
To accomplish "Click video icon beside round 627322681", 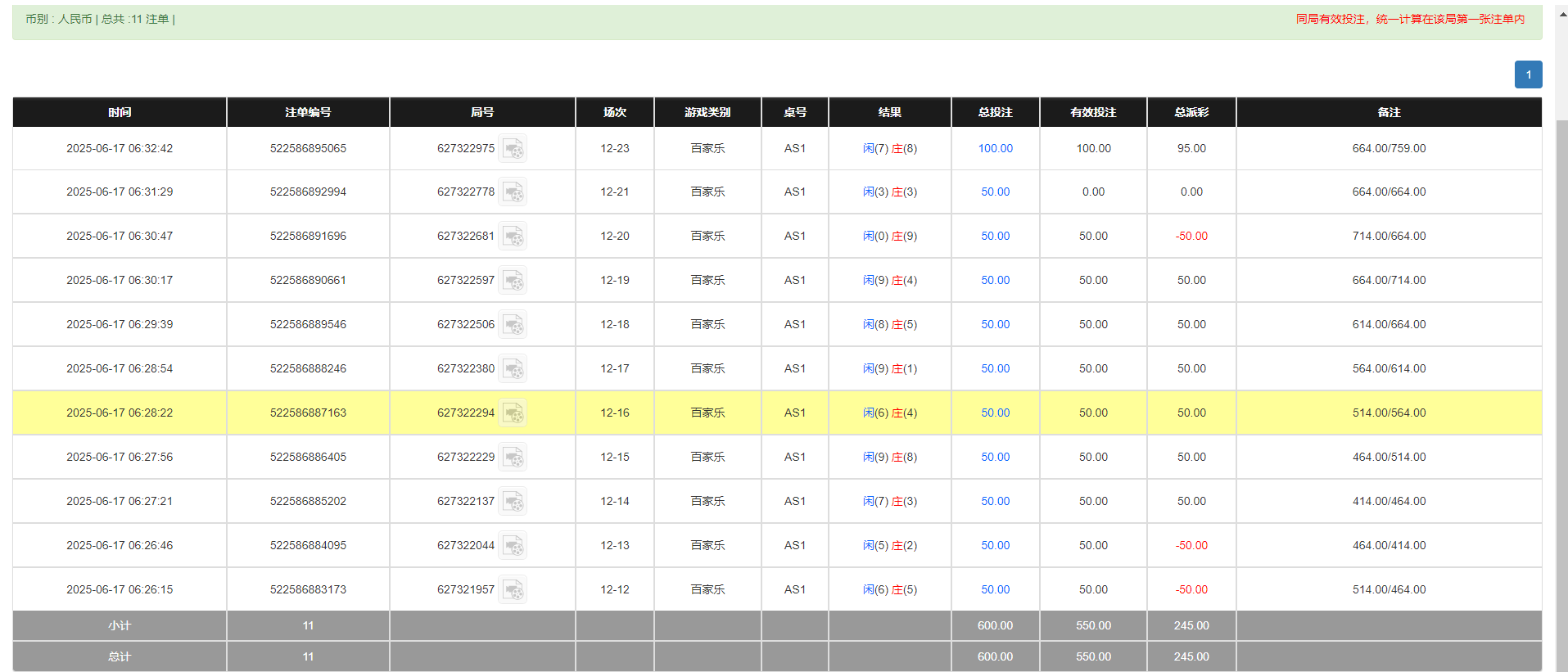I will click(x=513, y=237).
